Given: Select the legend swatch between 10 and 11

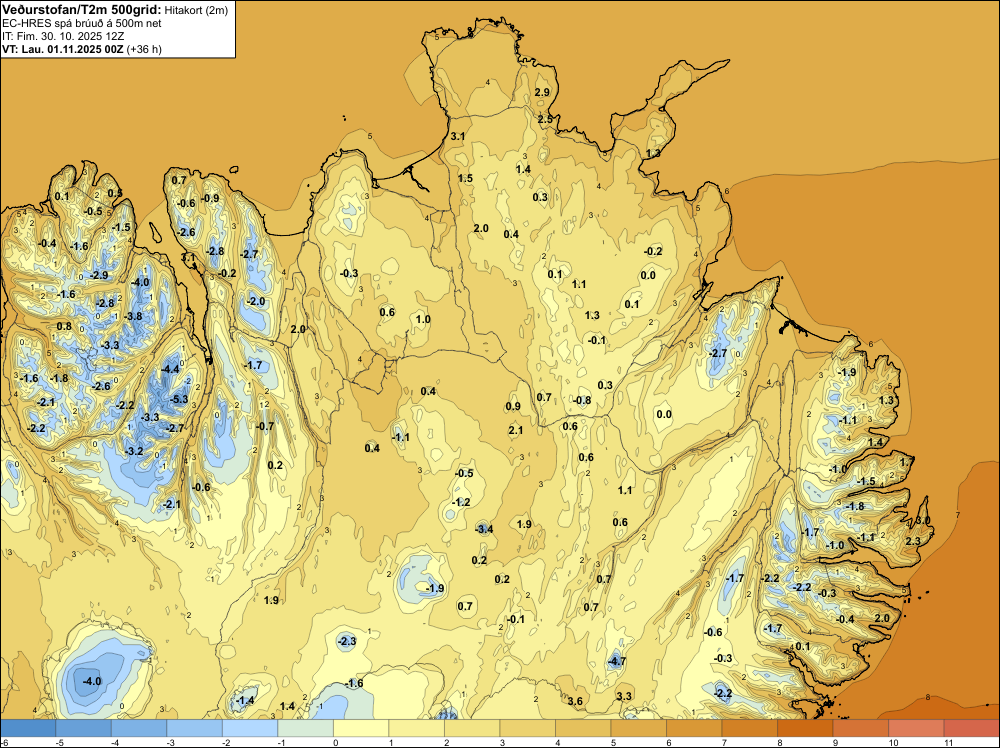Looking at the screenshot, I should coord(916,728).
